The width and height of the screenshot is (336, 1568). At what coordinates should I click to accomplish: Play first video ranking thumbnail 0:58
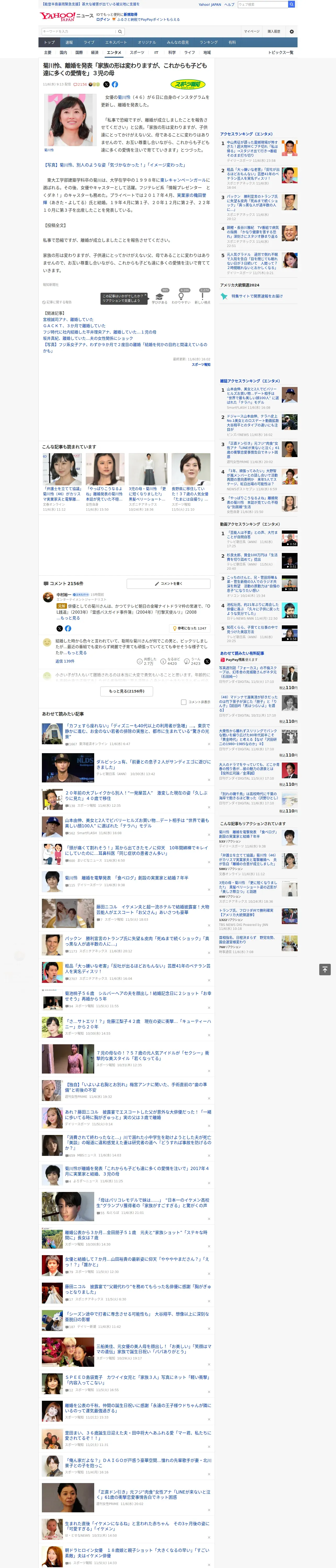pos(290,539)
